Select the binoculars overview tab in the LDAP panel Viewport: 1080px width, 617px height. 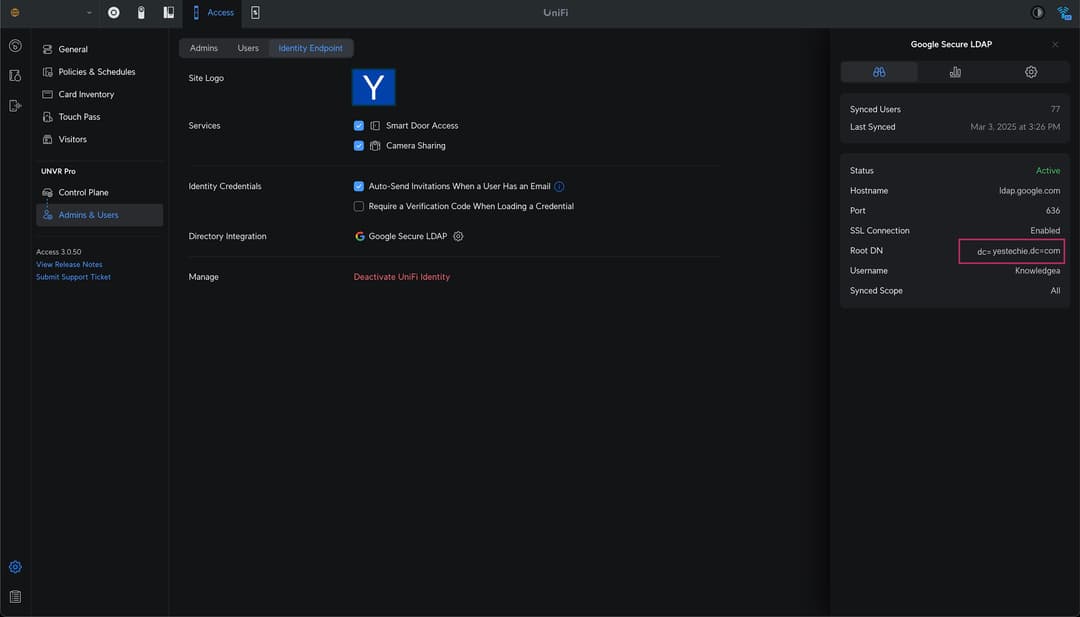tap(879, 72)
